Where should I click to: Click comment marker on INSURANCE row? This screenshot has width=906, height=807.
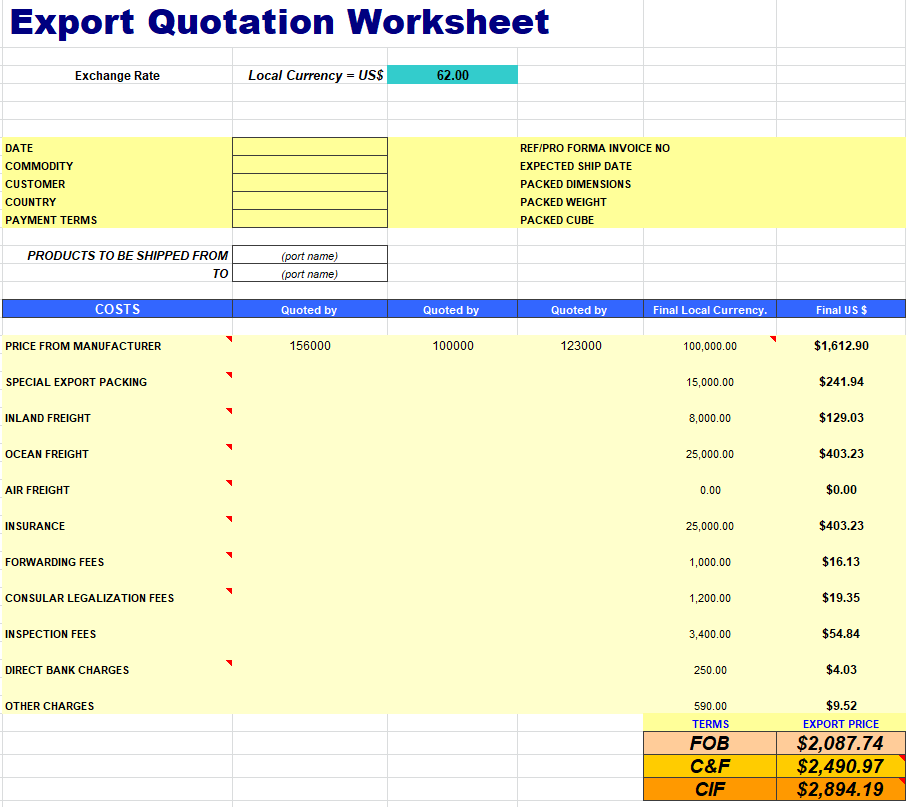pos(229,519)
